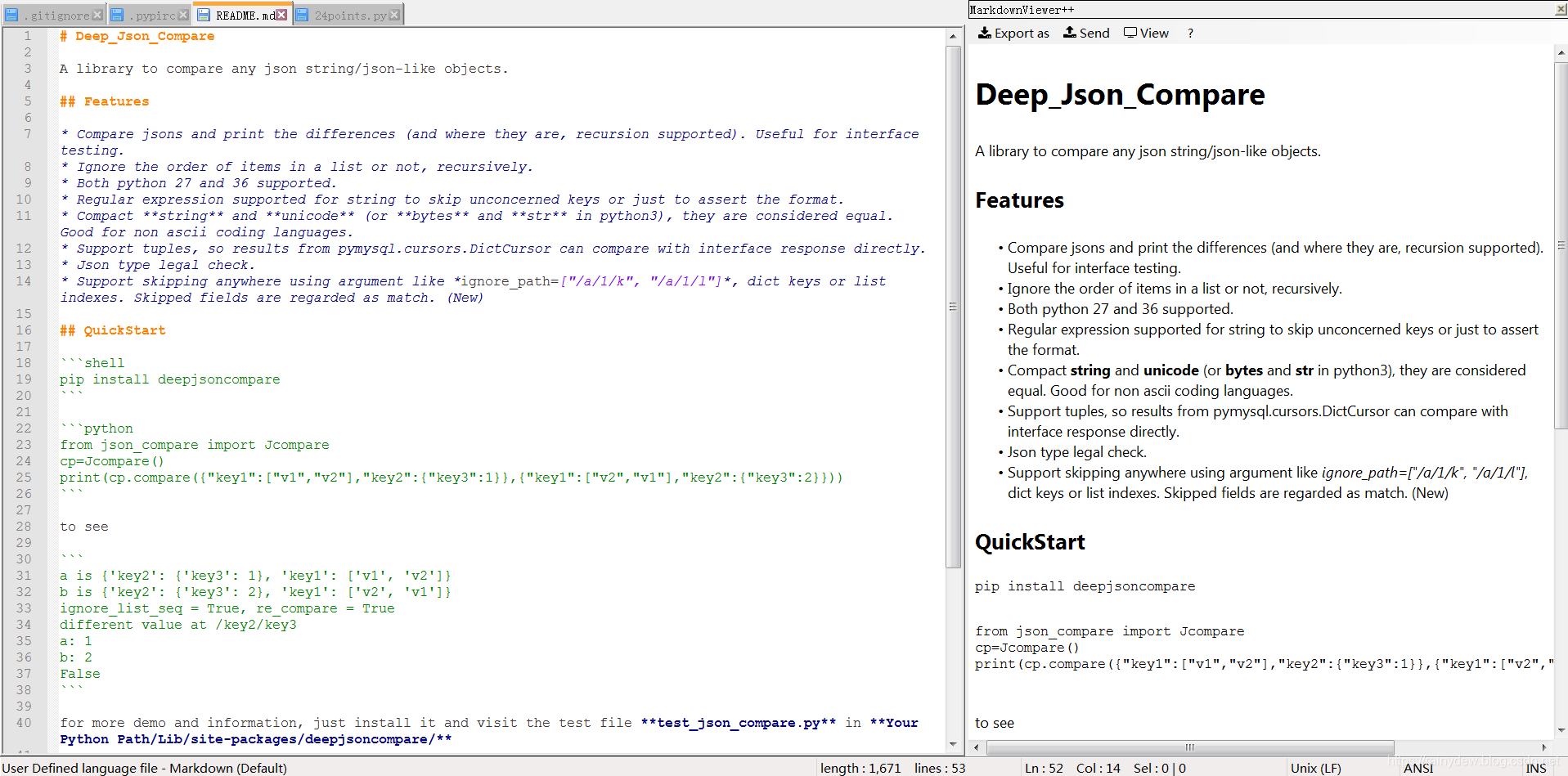Click 'Json type legal check.' bullet in preview
Viewport: 1568px width, 776px height.
tap(1076, 452)
